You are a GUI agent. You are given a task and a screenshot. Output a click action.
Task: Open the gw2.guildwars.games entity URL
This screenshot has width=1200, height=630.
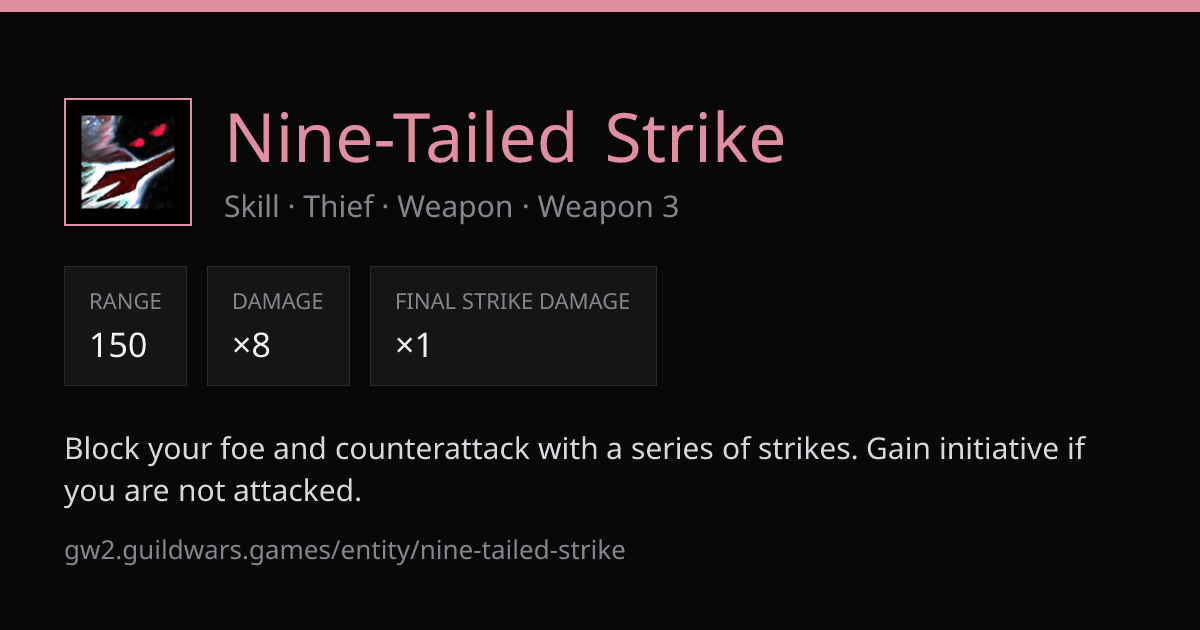tap(345, 550)
